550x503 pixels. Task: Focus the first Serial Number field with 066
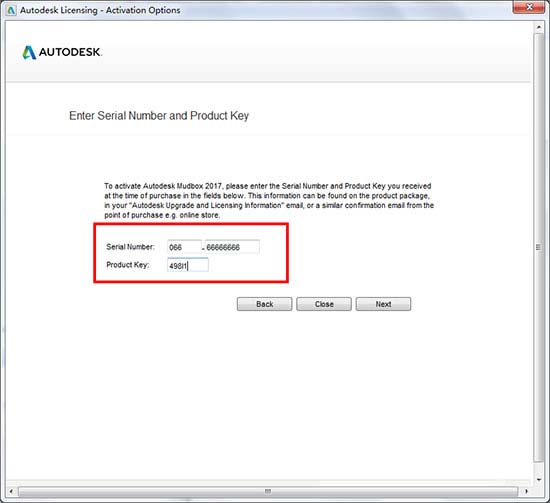pyautogui.click(x=185, y=247)
